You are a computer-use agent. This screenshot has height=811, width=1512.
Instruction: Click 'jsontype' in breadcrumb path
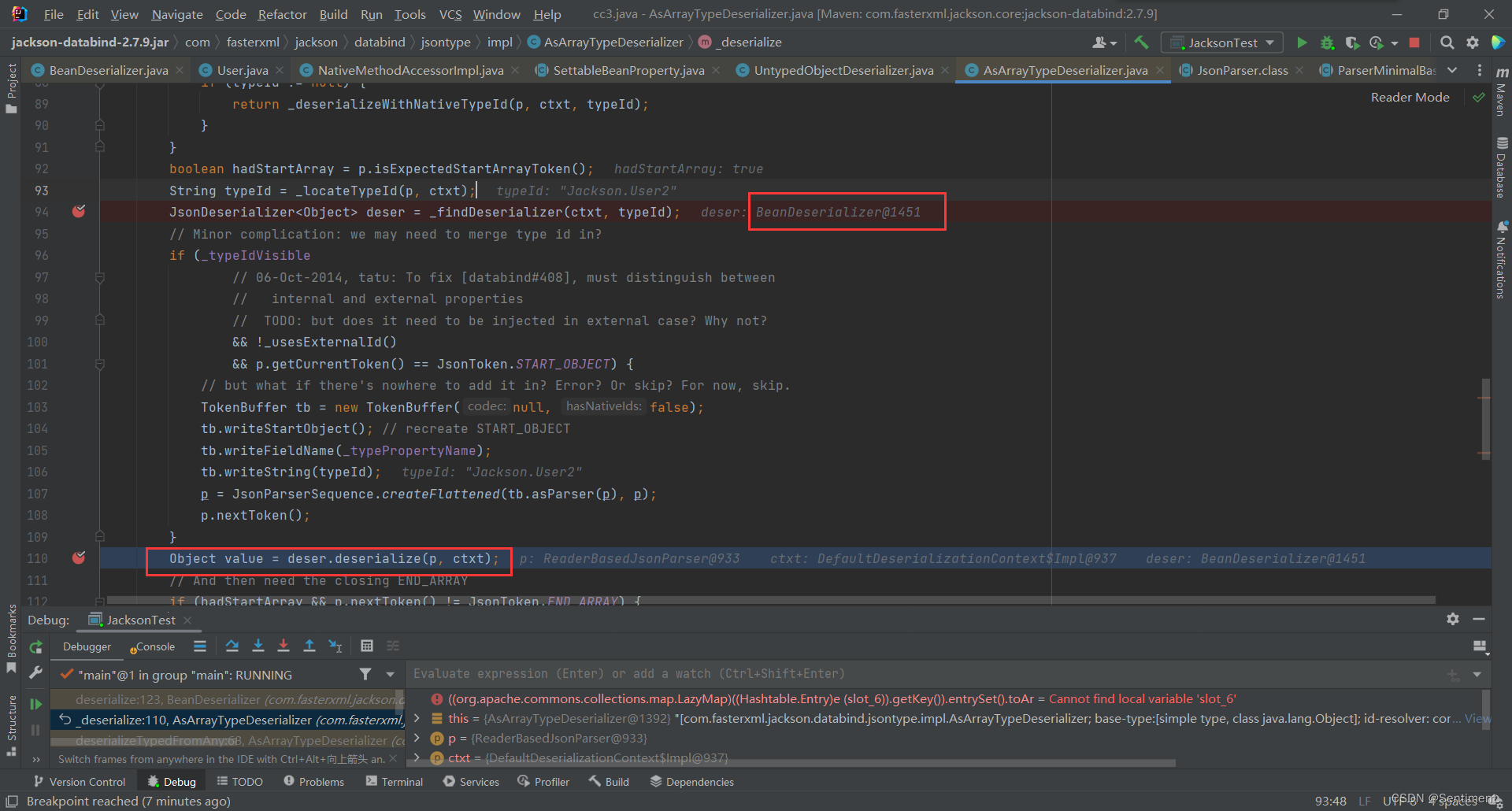[446, 42]
